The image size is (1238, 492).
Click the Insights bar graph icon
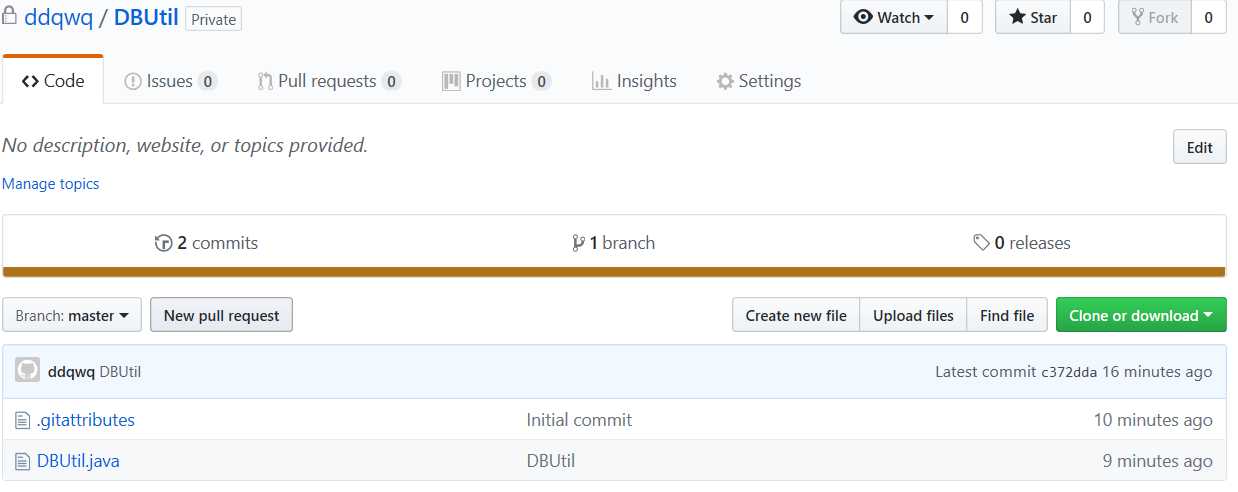coord(601,82)
